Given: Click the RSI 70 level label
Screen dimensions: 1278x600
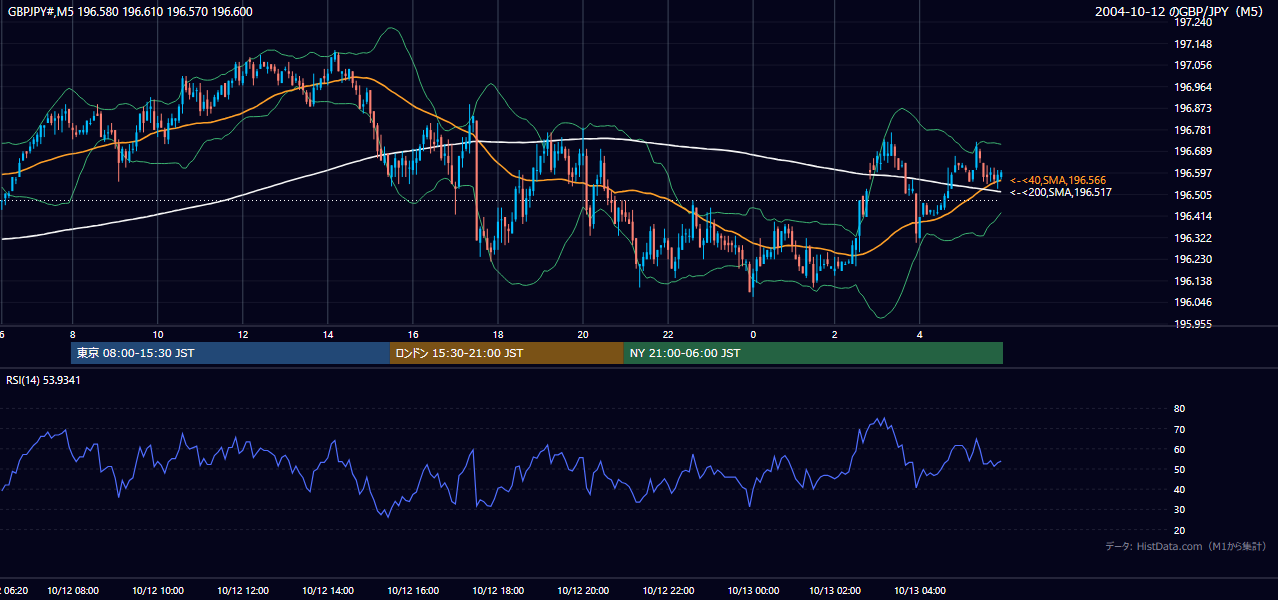Looking at the screenshot, I should click(1179, 429).
